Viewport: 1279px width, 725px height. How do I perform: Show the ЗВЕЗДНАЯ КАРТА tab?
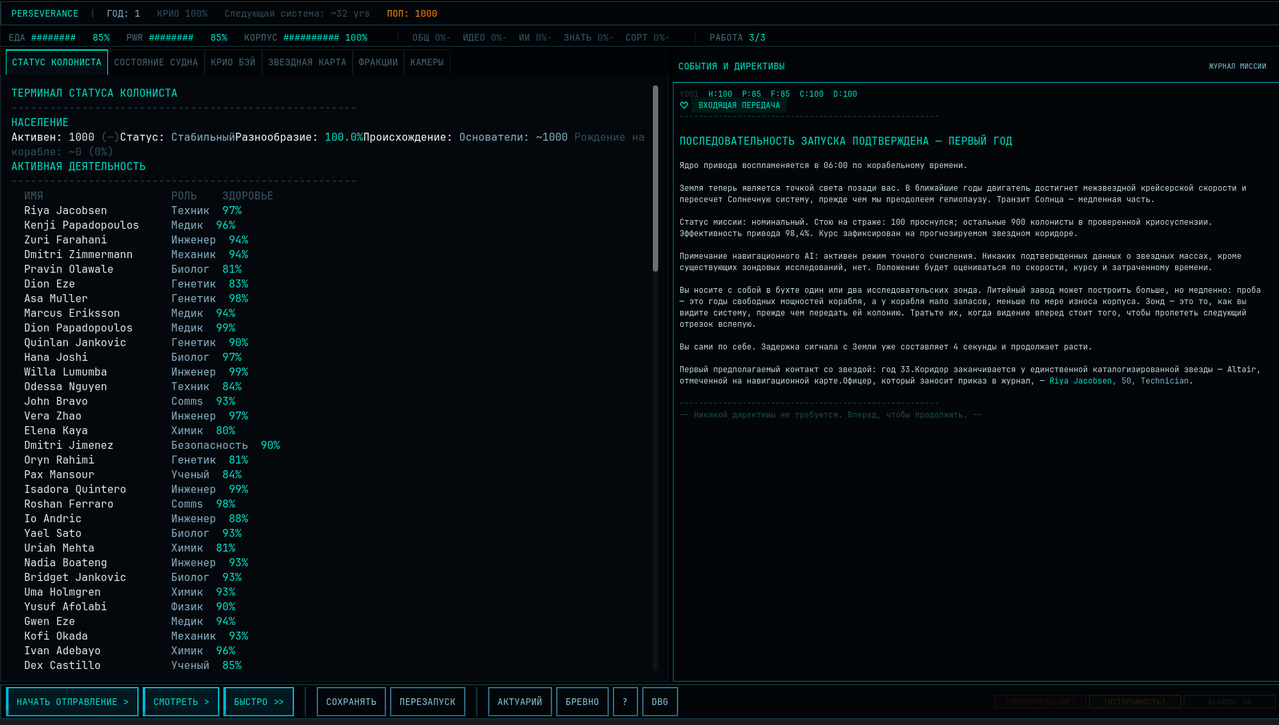tap(307, 62)
